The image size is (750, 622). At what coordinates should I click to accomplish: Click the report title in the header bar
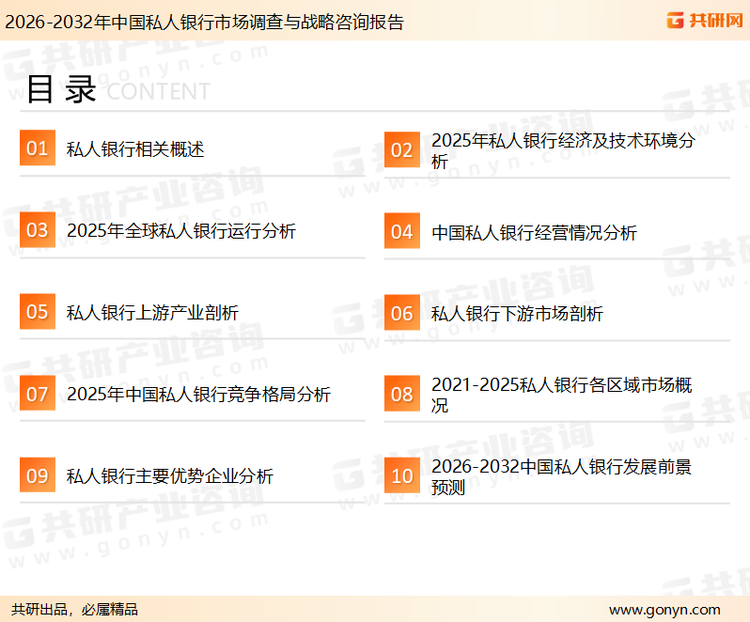click(x=205, y=21)
